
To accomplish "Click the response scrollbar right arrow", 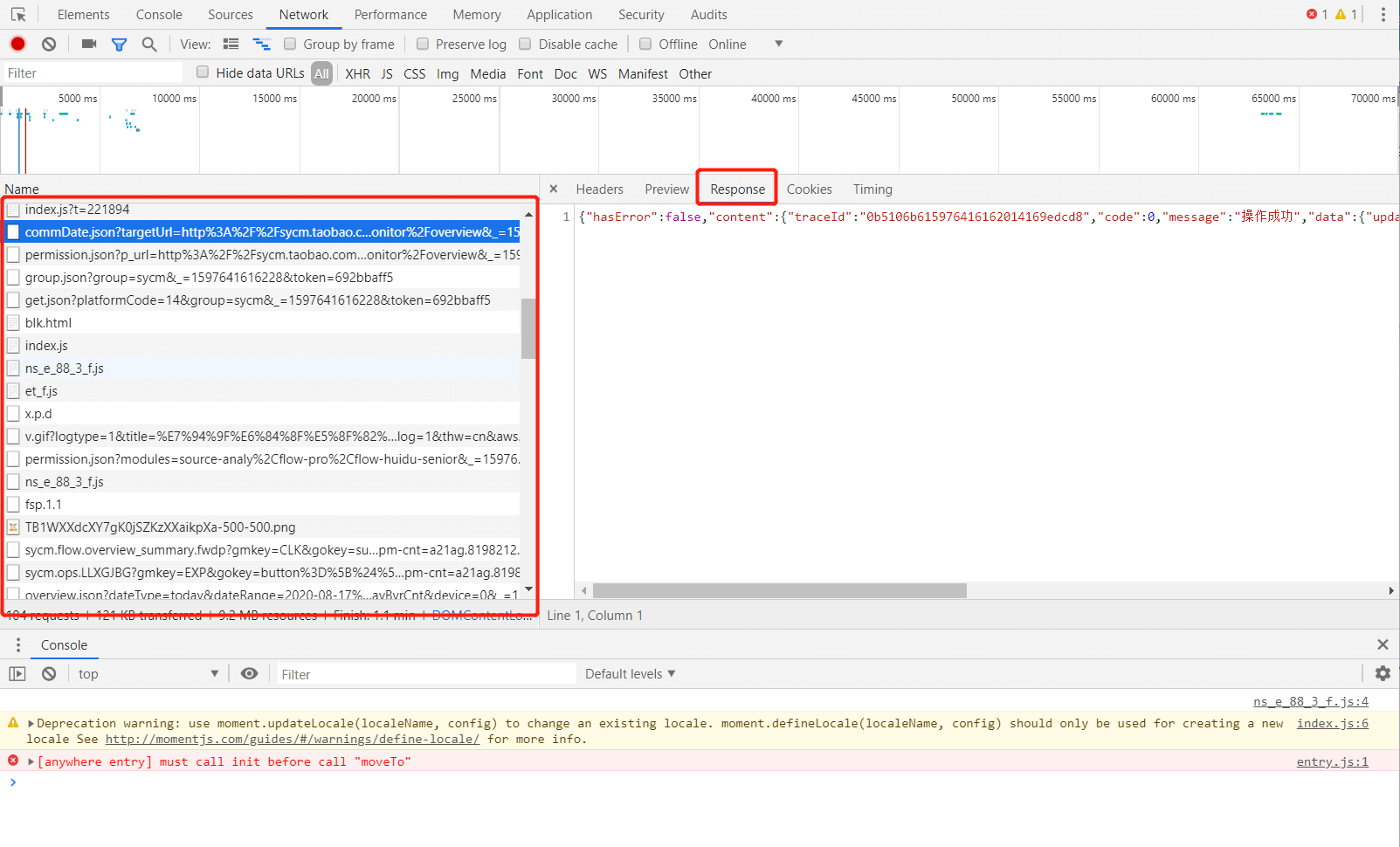I will click(1391, 590).
